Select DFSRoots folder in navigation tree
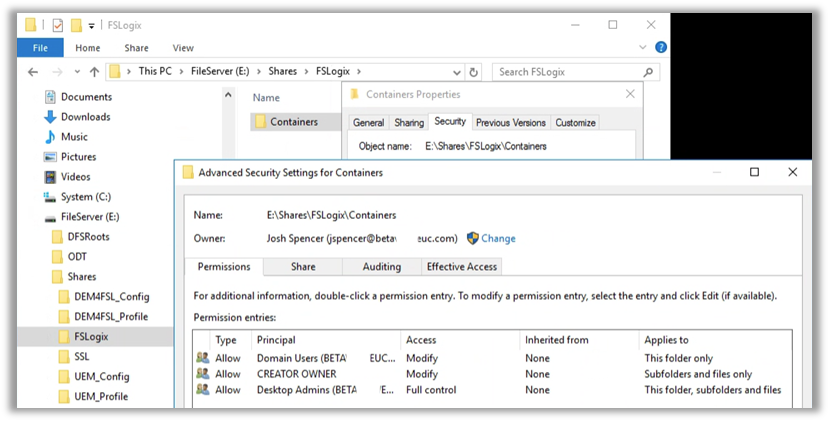 coord(89,237)
